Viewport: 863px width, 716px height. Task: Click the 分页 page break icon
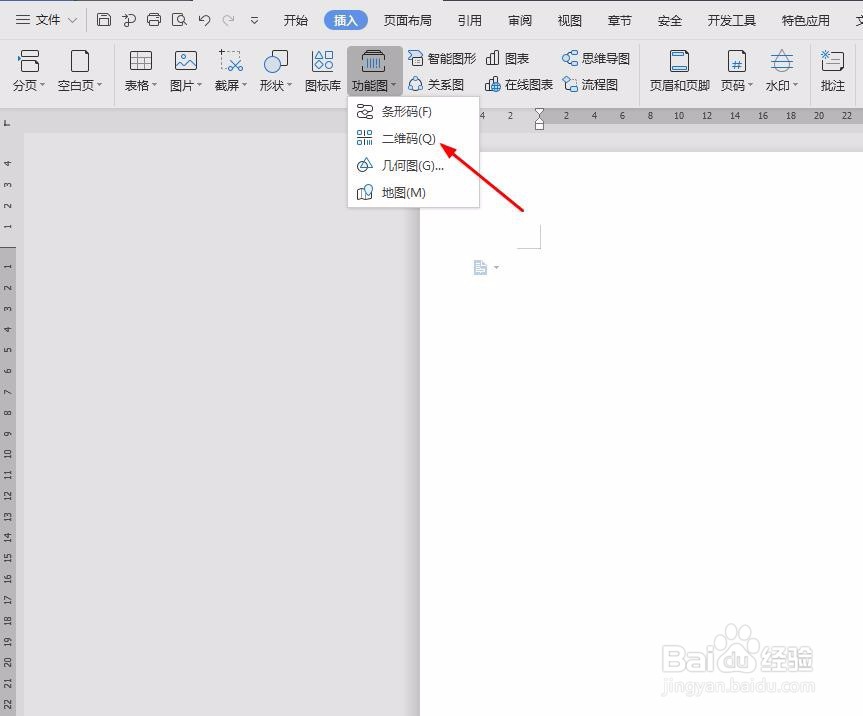point(28,61)
